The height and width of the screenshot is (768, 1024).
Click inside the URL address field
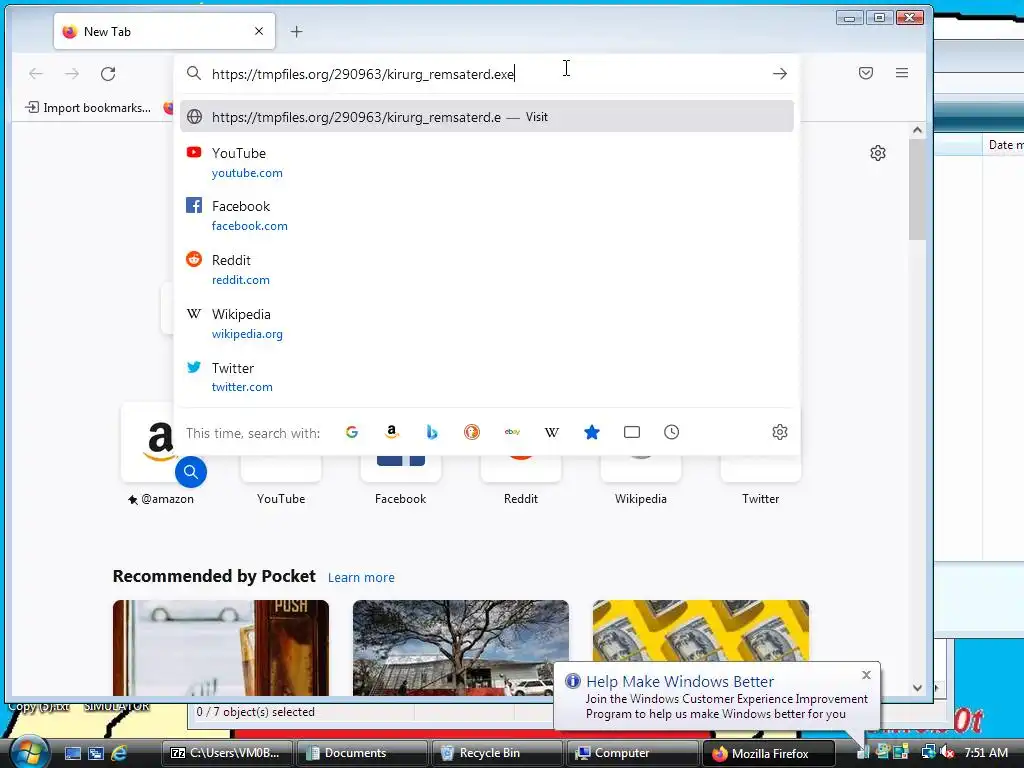click(485, 74)
